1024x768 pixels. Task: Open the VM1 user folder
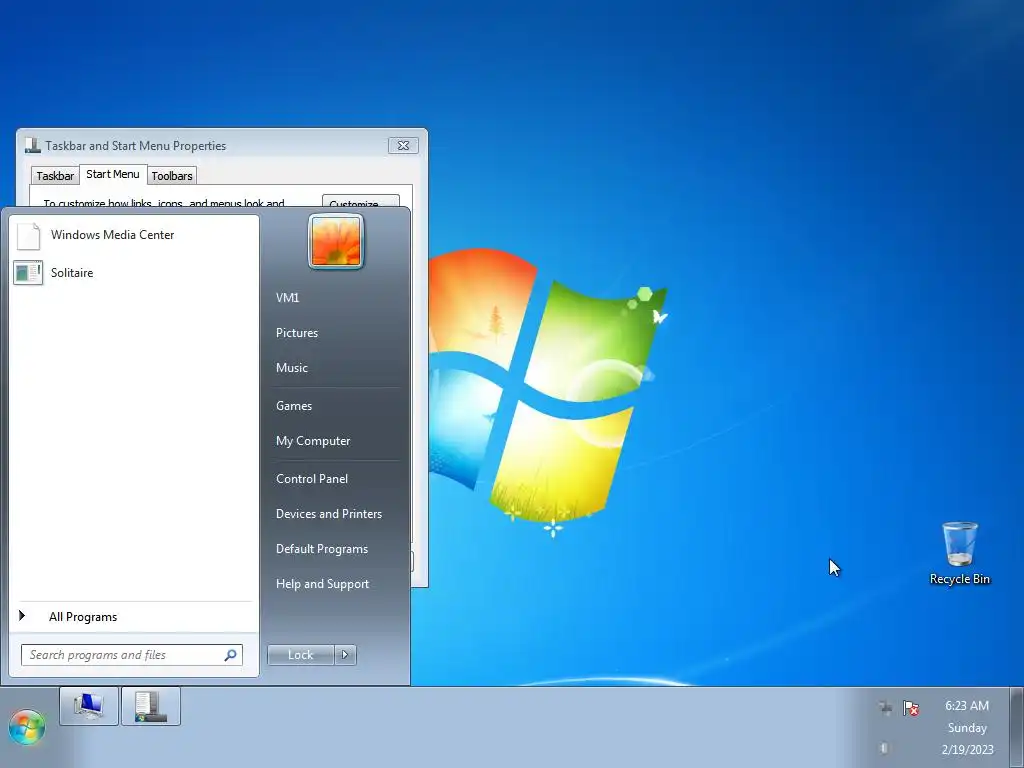click(287, 298)
